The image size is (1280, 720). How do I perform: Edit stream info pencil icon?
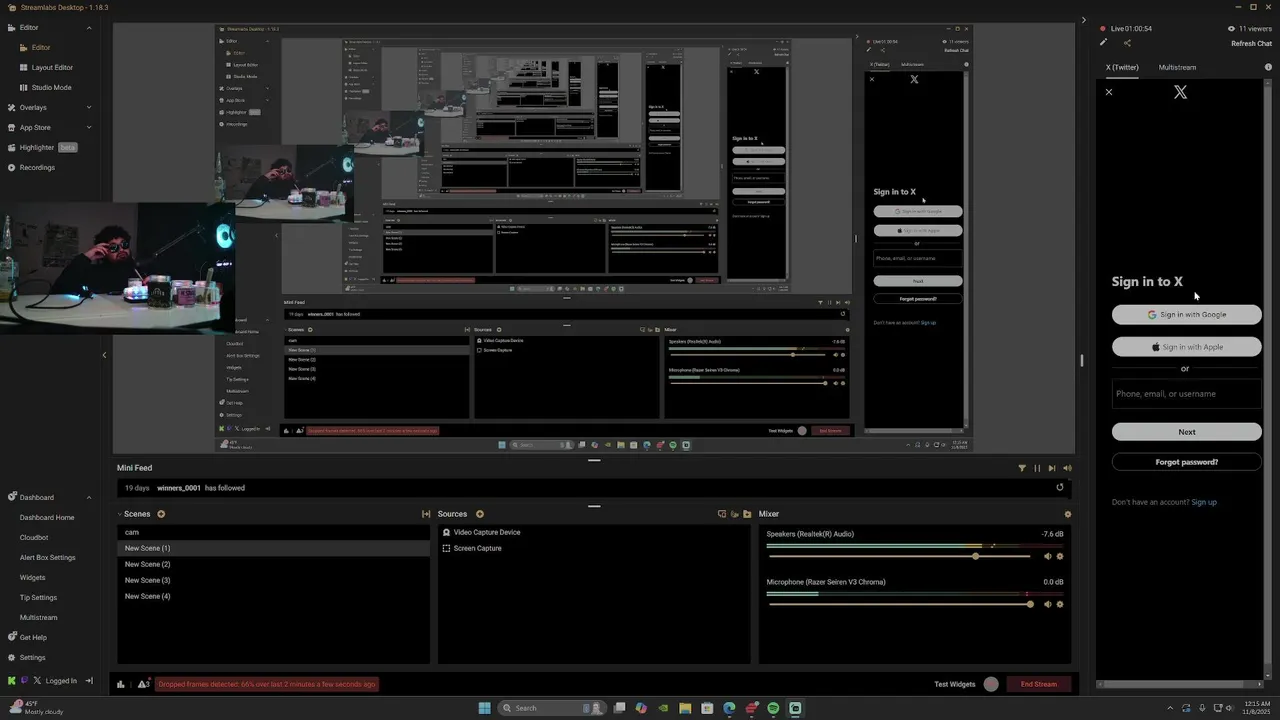(1103, 43)
